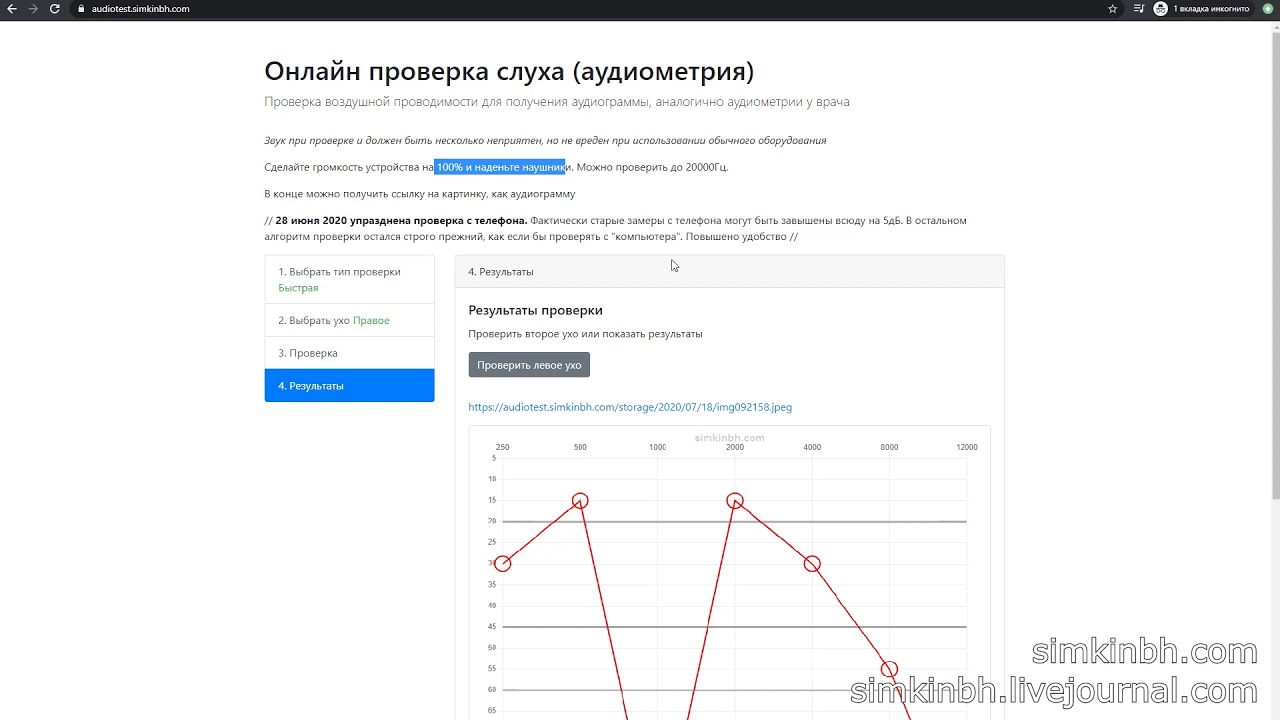Click the 1000 frequency axis label

point(657,447)
